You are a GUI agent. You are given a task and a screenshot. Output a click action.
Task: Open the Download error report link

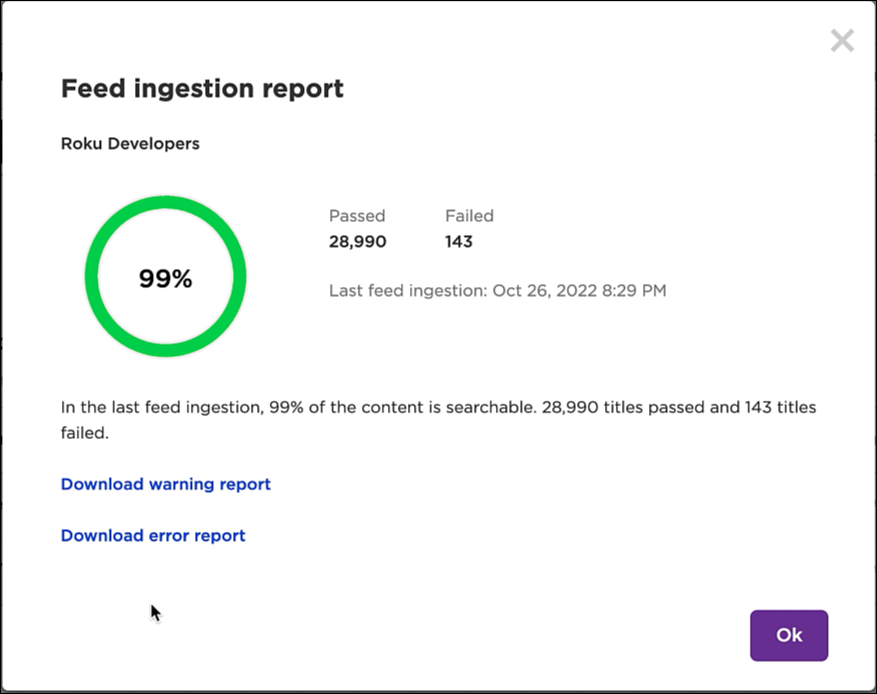tap(153, 536)
